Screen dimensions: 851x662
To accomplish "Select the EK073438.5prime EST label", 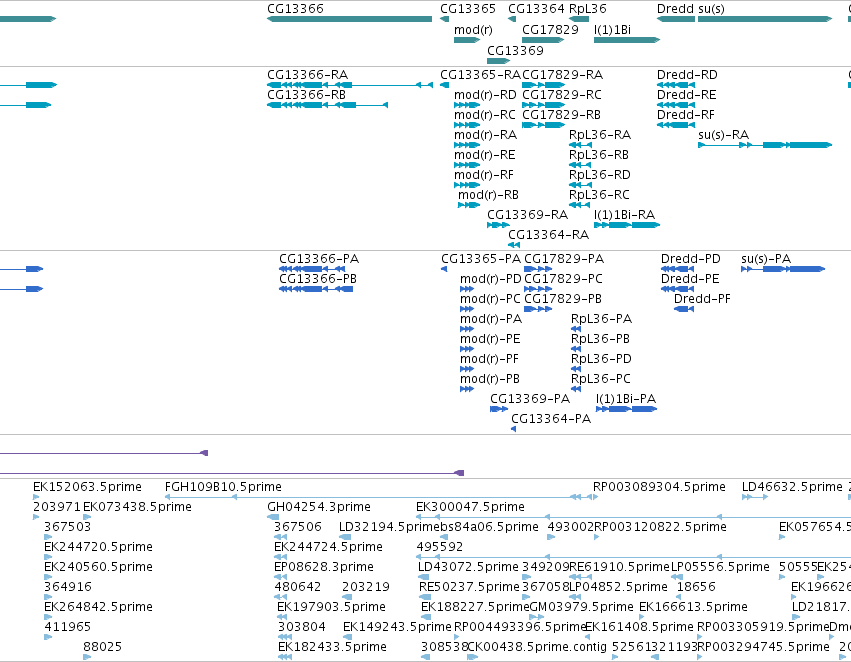I will tap(137, 507).
